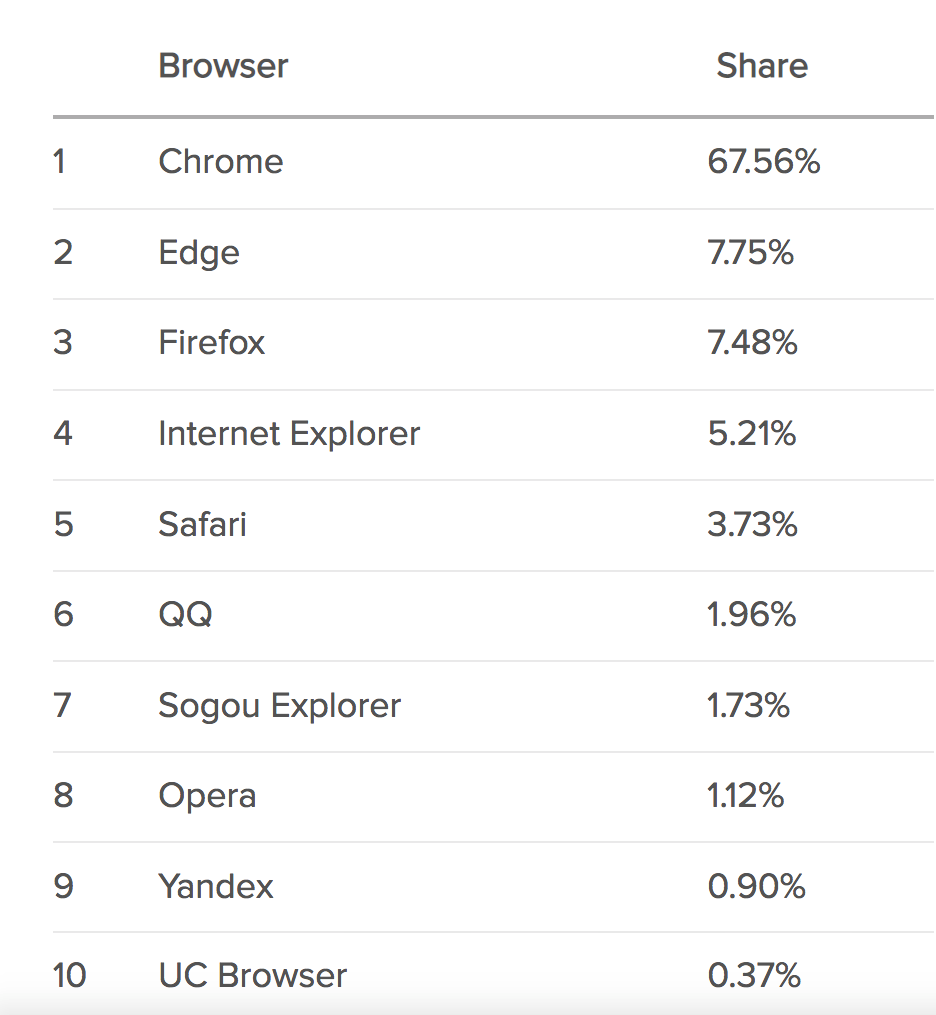Select the Firefox browser name
This screenshot has height=1015, width=936.
pyautogui.click(x=212, y=342)
